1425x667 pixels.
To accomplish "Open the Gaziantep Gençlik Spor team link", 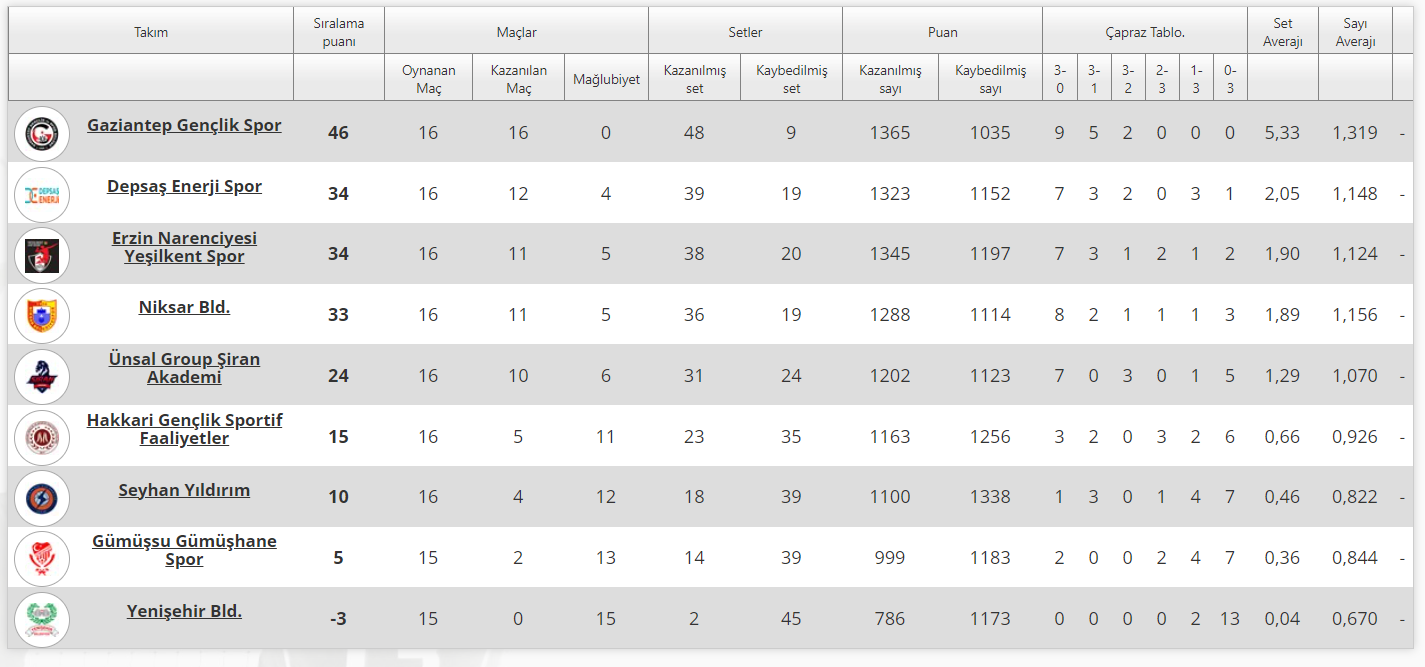I will point(184,126).
